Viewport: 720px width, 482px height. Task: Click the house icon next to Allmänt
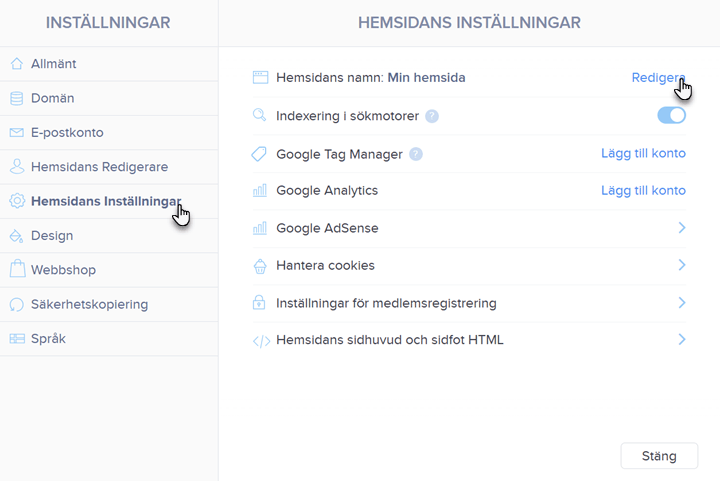click(17, 64)
